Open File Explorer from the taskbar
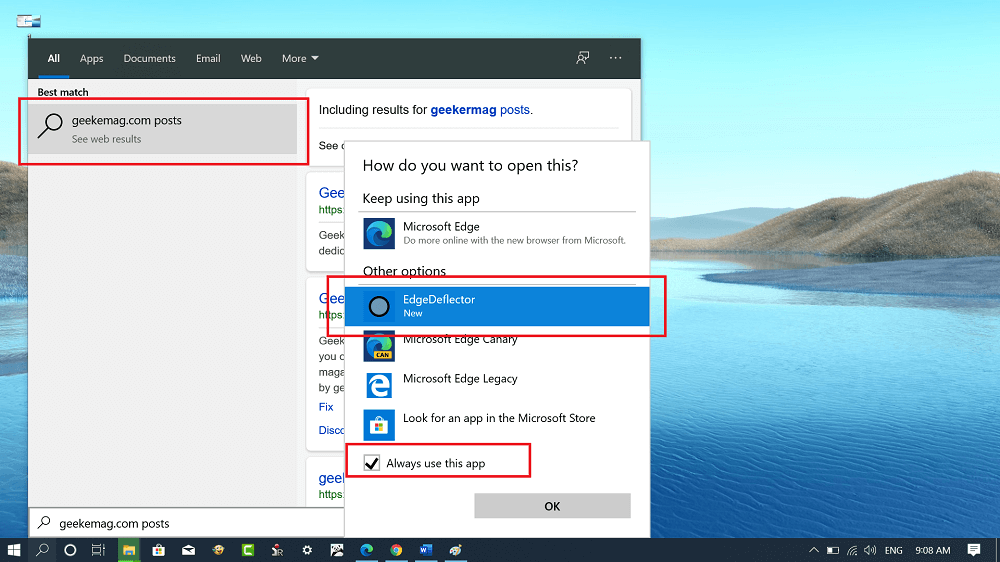The width and height of the screenshot is (1000, 562). point(129,550)
